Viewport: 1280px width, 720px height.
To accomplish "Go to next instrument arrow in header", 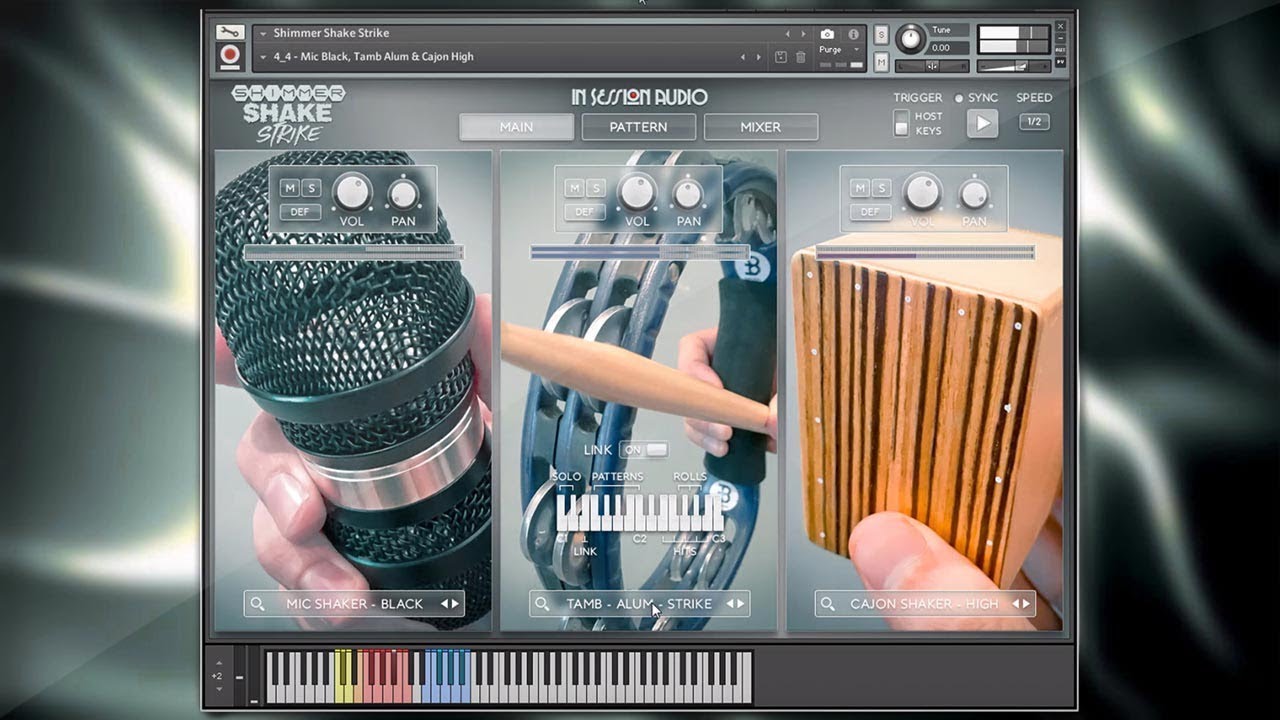I will tap(802, 34).
